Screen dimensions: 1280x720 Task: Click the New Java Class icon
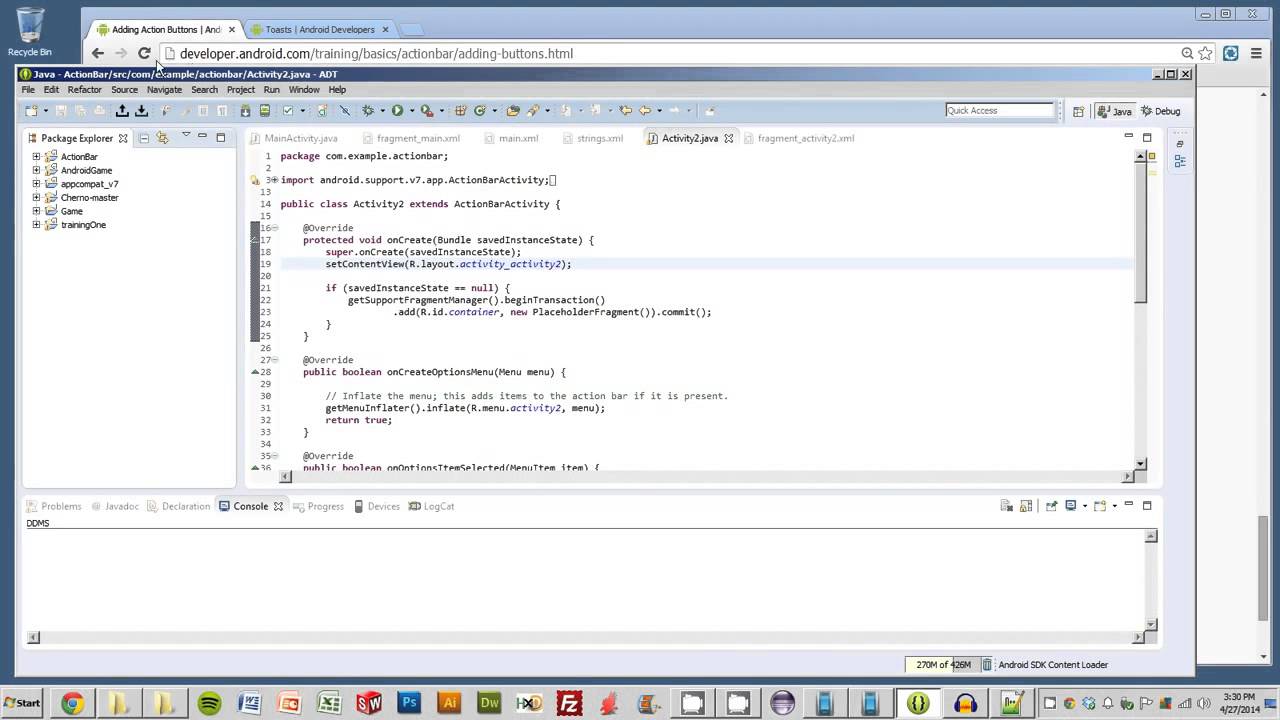(x=480, y=110)
